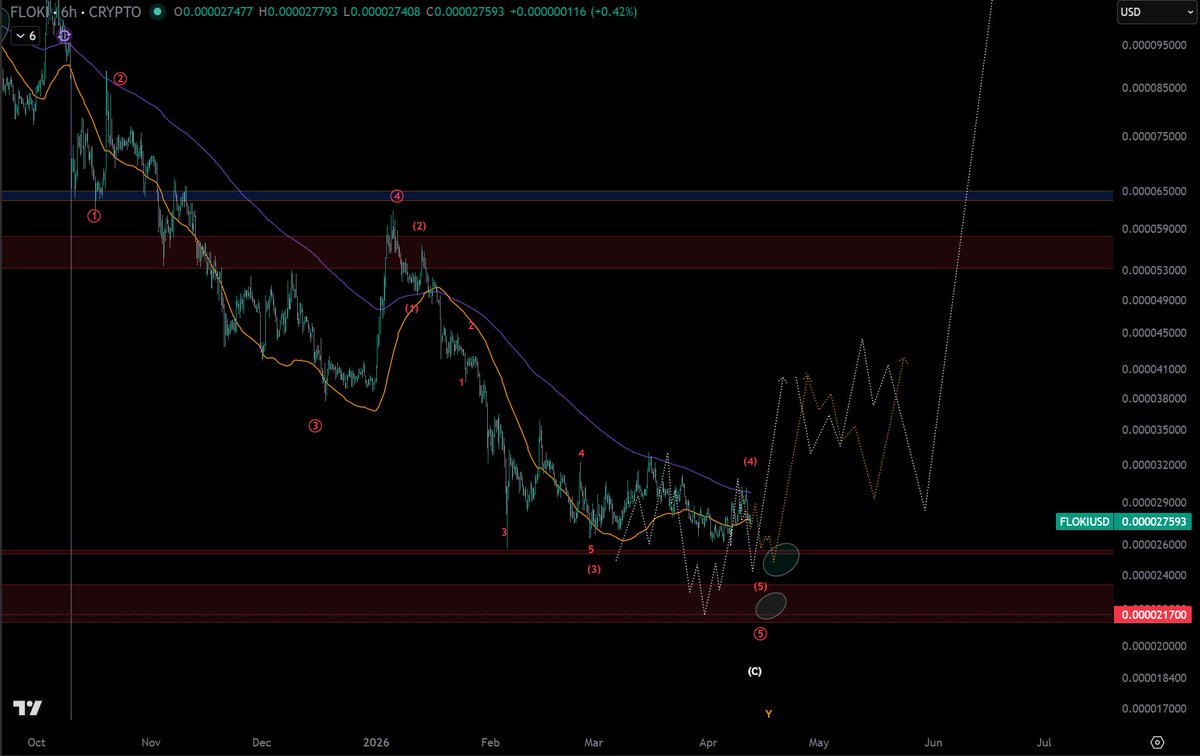
Task: Select the circled wave 1 label
Action: click(94, 215)
